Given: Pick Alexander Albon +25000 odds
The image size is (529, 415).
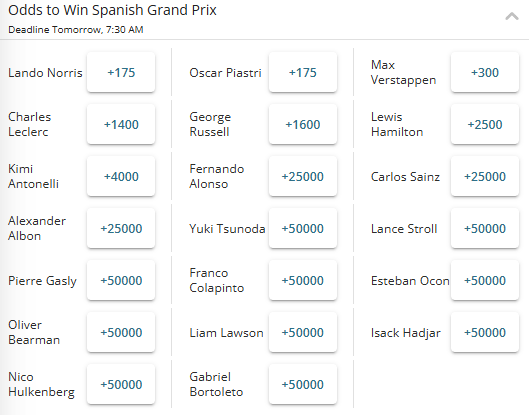Looking at the screenshot, I should coord(121,228).
